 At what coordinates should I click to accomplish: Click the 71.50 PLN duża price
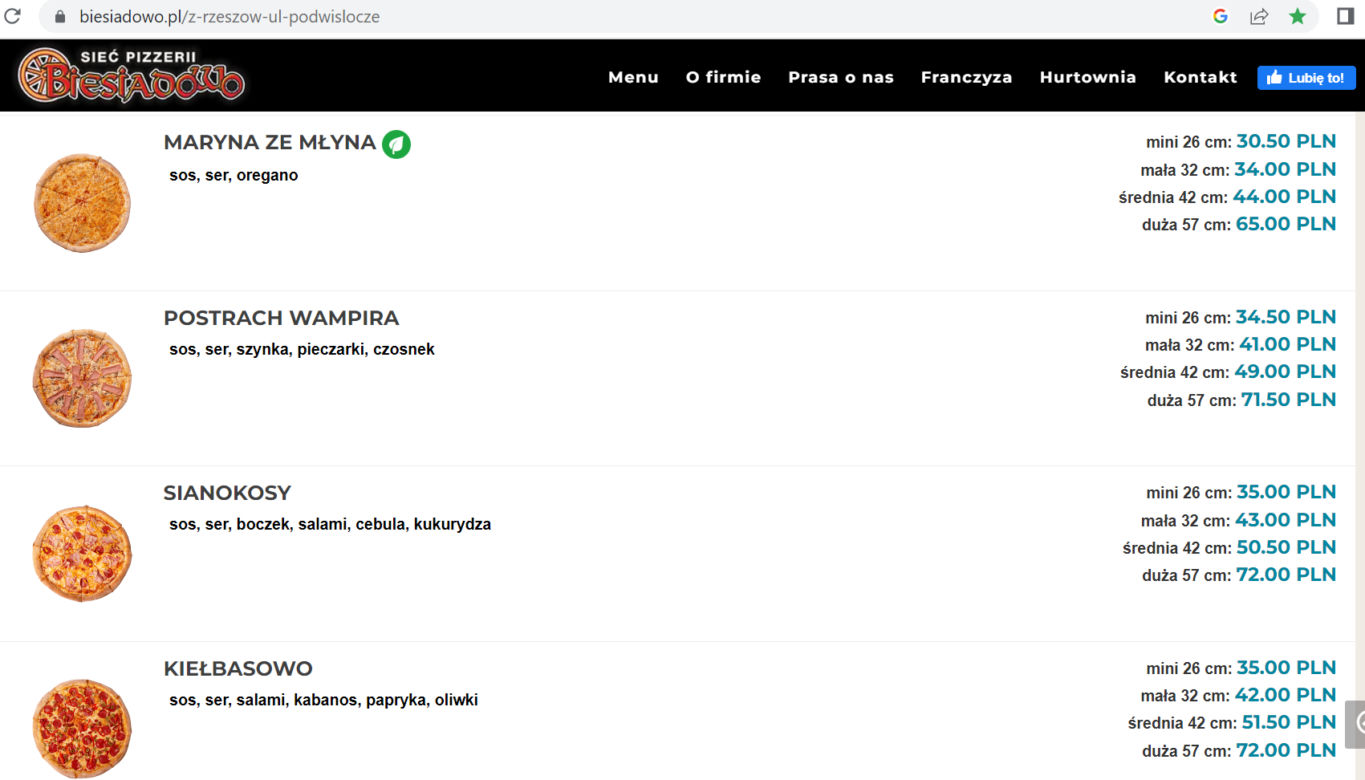coord(1289,400)
